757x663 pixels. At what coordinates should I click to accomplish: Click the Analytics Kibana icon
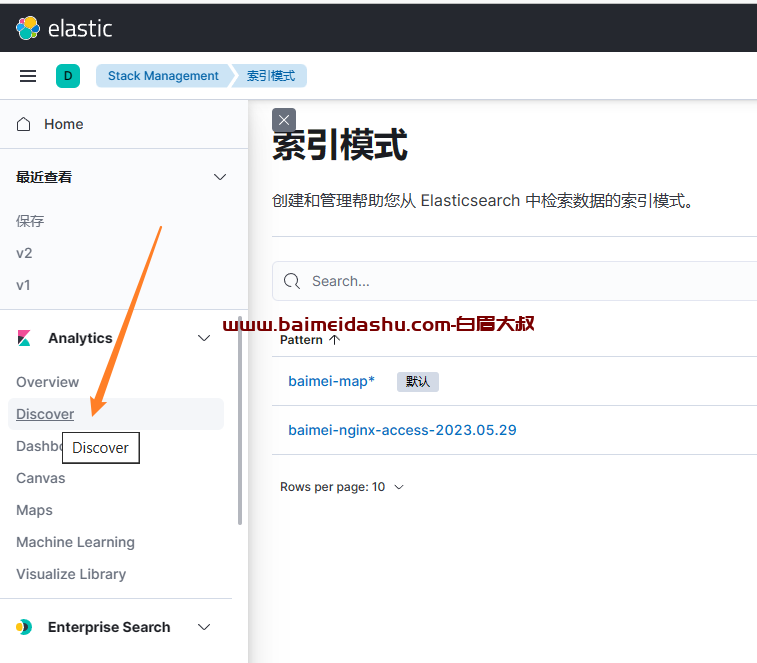click(x=24, y=338)
